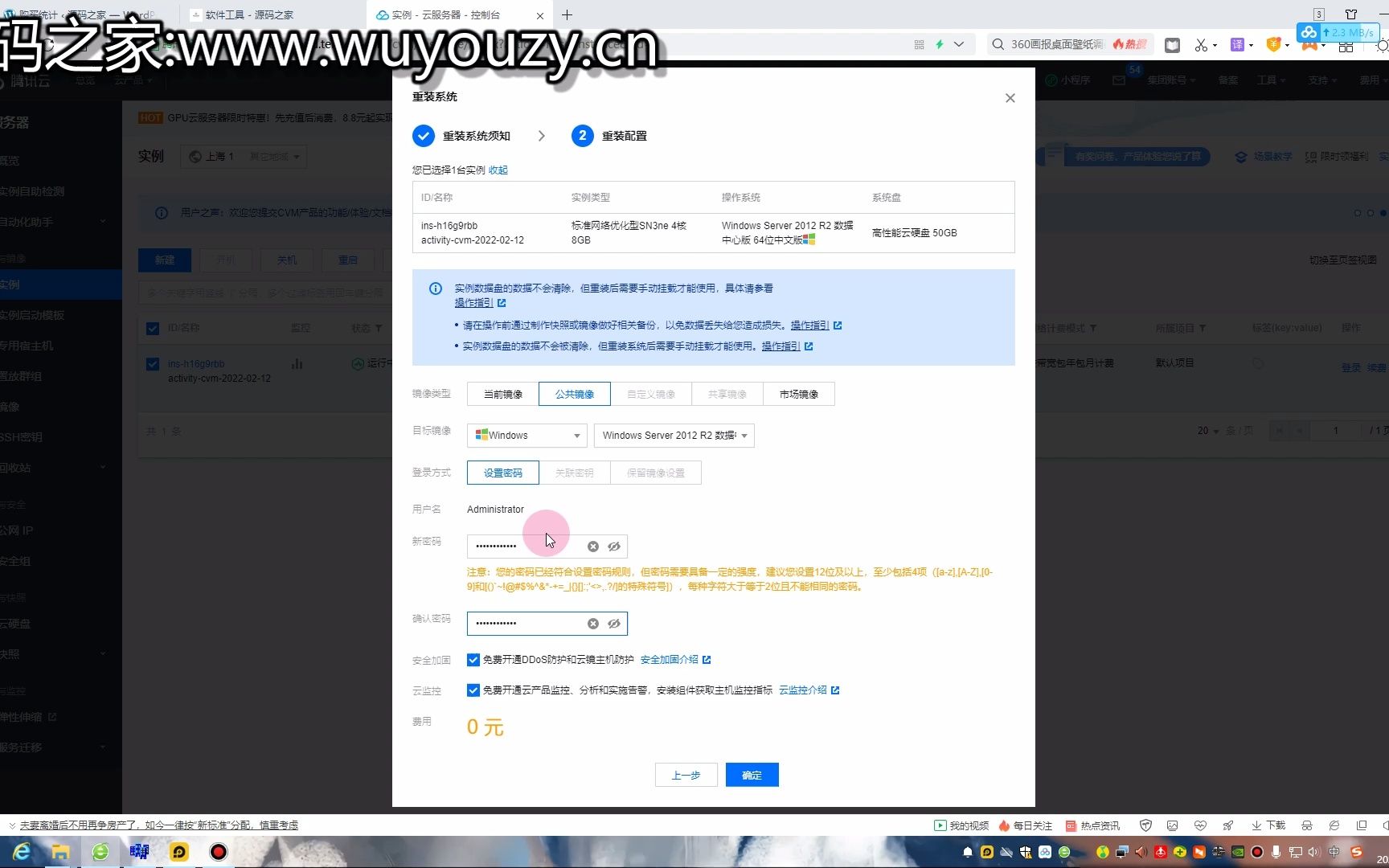The height and width of the screenshot is (868, 1389).
Task: Click the Sogou input method tray icon
Action: [1357, 852]
